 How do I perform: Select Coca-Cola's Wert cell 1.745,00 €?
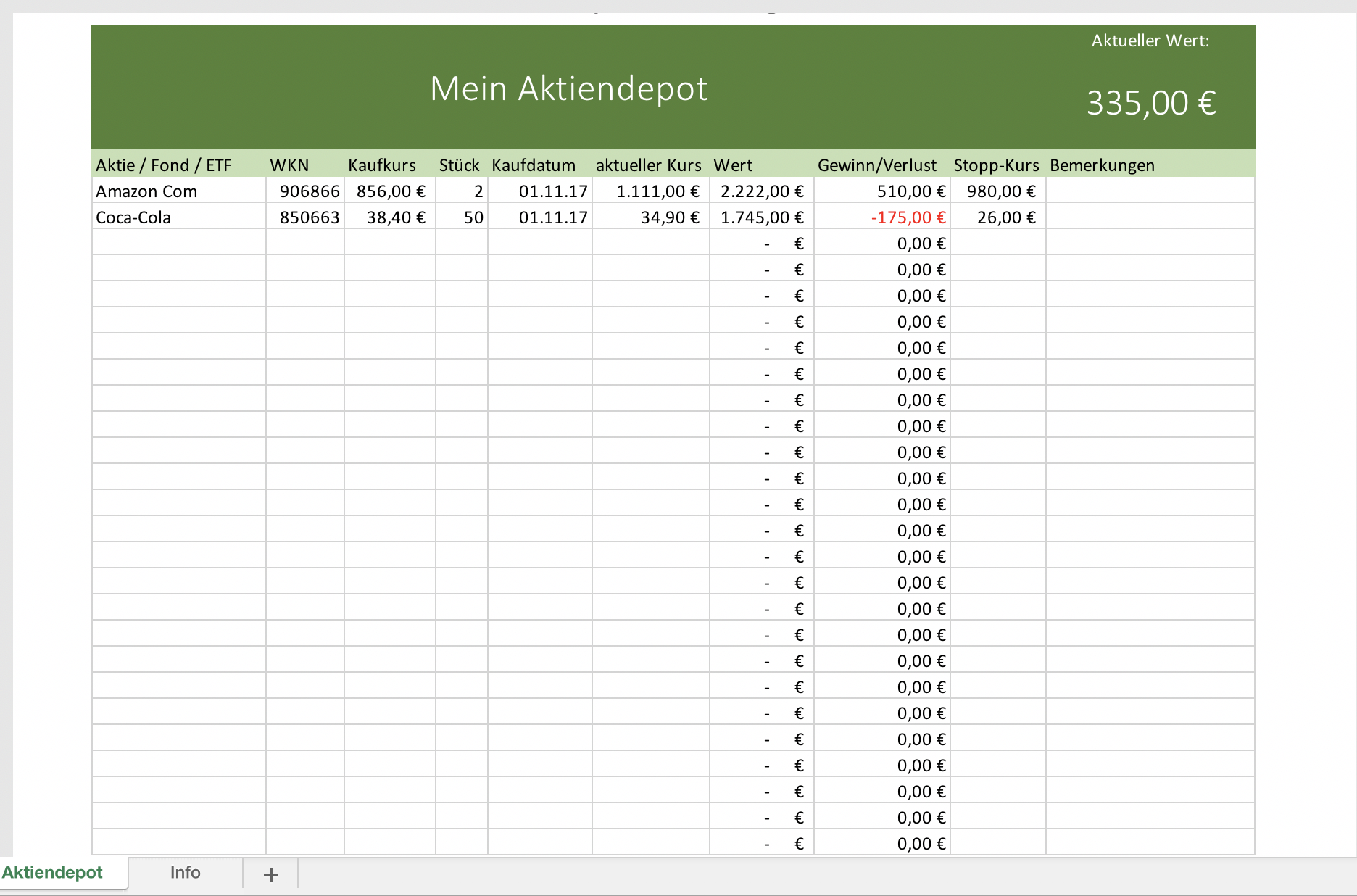(x=761, y=217)
